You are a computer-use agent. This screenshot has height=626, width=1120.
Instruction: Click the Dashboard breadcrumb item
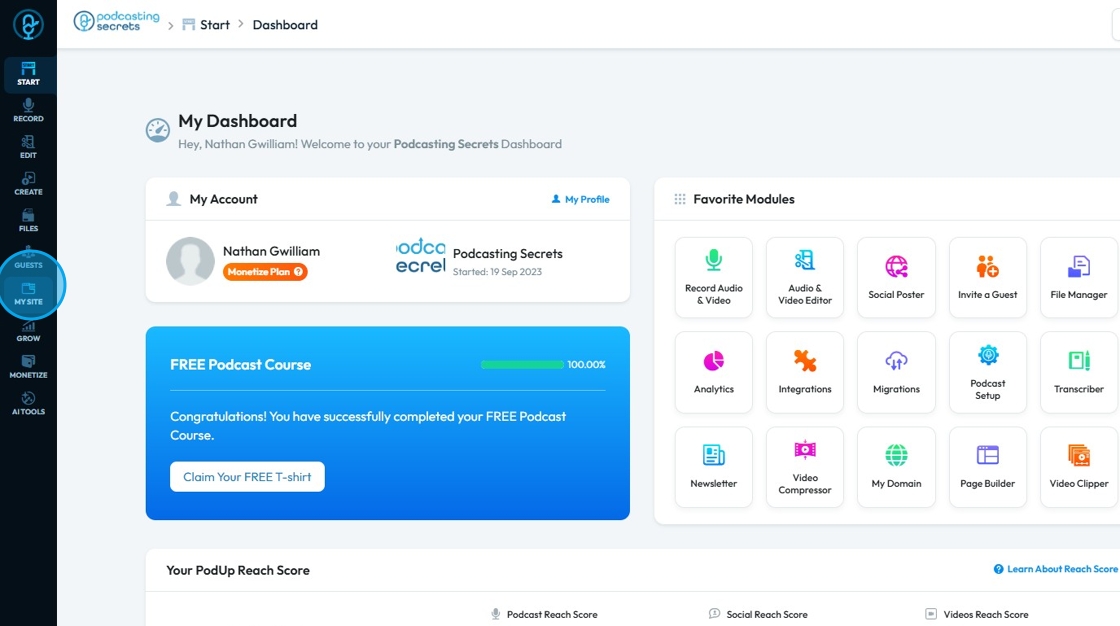(x=285, y=25)
